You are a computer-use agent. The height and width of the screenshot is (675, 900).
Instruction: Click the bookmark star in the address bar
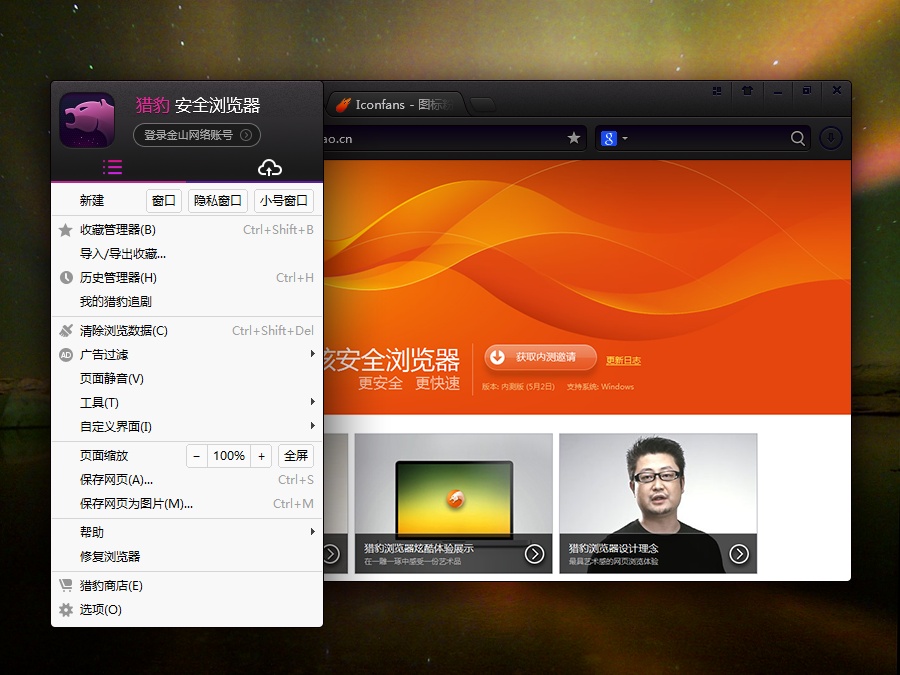click(x=573, y=138)
